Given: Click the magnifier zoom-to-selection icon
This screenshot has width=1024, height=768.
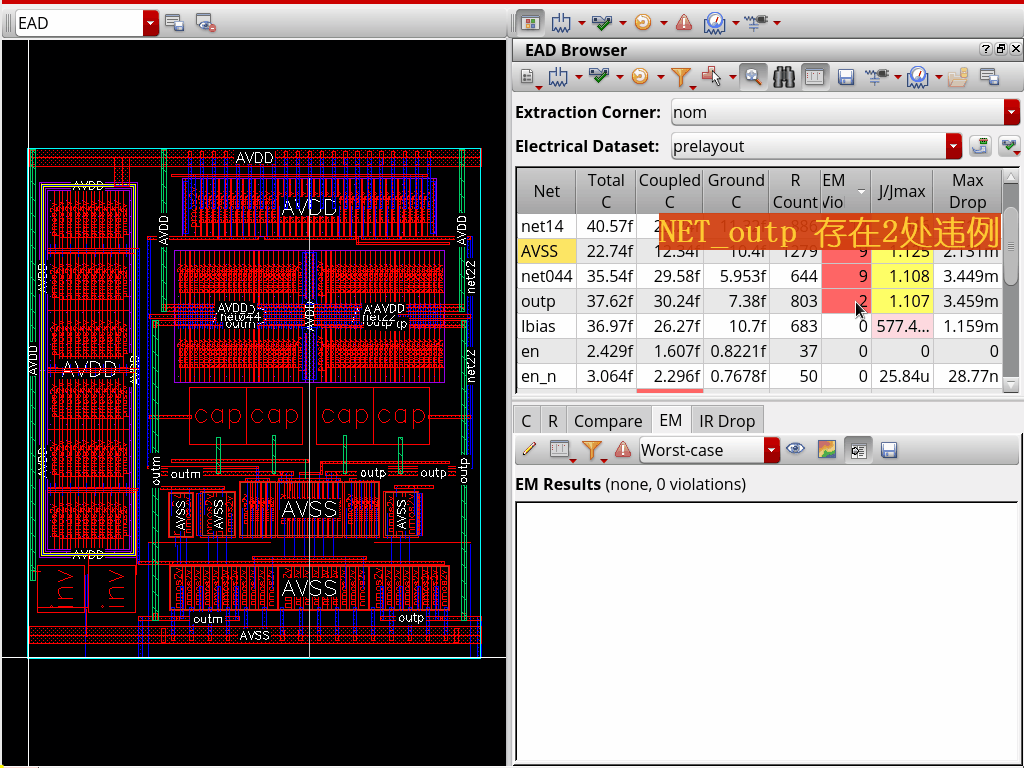Looking at the screenshot, I should [753, 76].
